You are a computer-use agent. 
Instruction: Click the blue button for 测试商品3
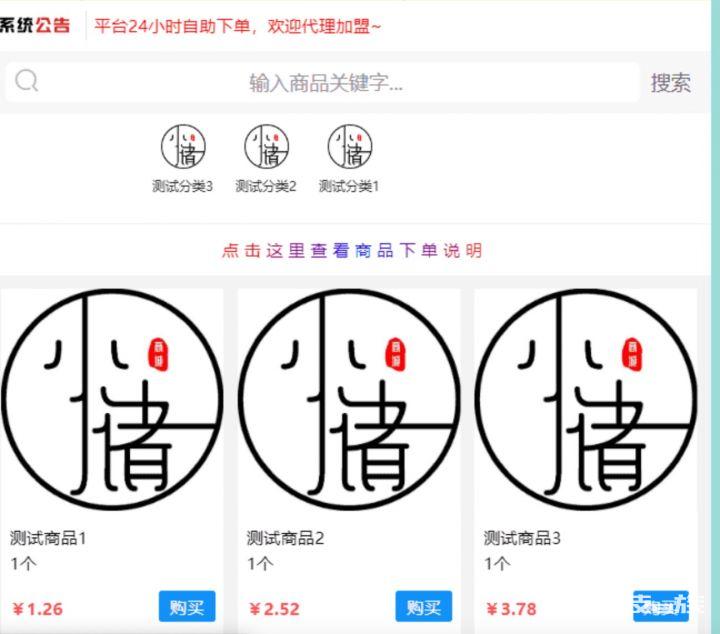[x=661, y=606]
